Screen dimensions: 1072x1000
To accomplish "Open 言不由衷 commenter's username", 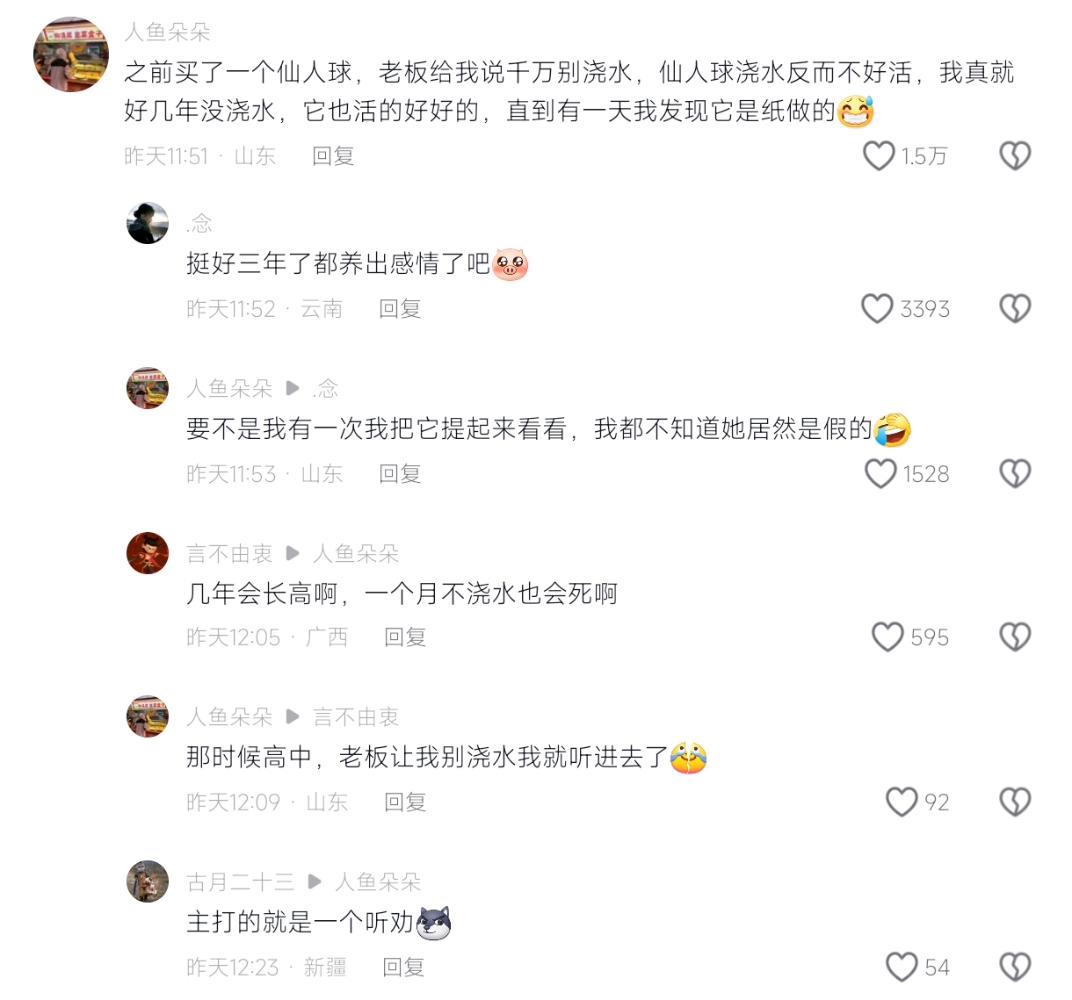I will tap(229, 553).
